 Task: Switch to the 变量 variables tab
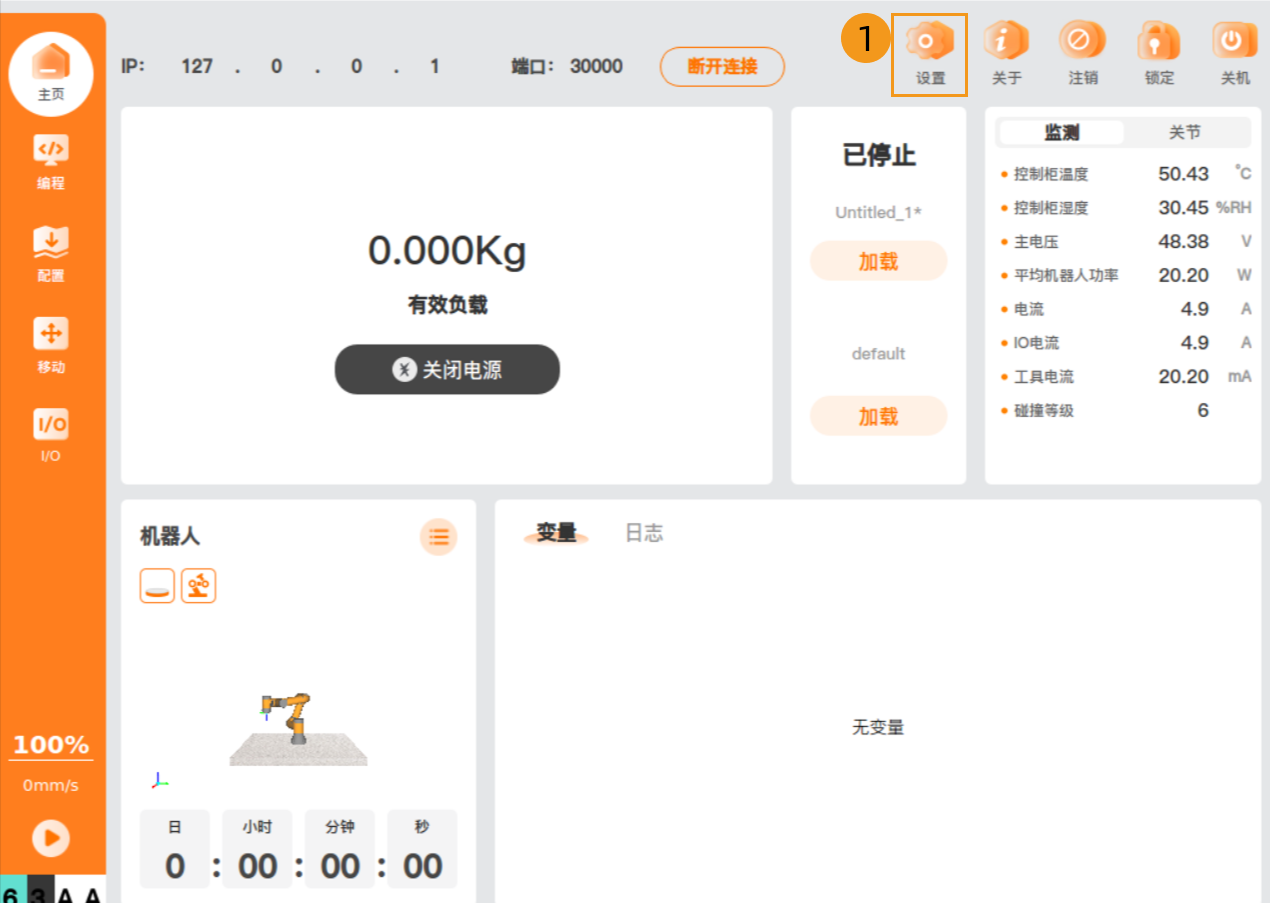point(556,533)
